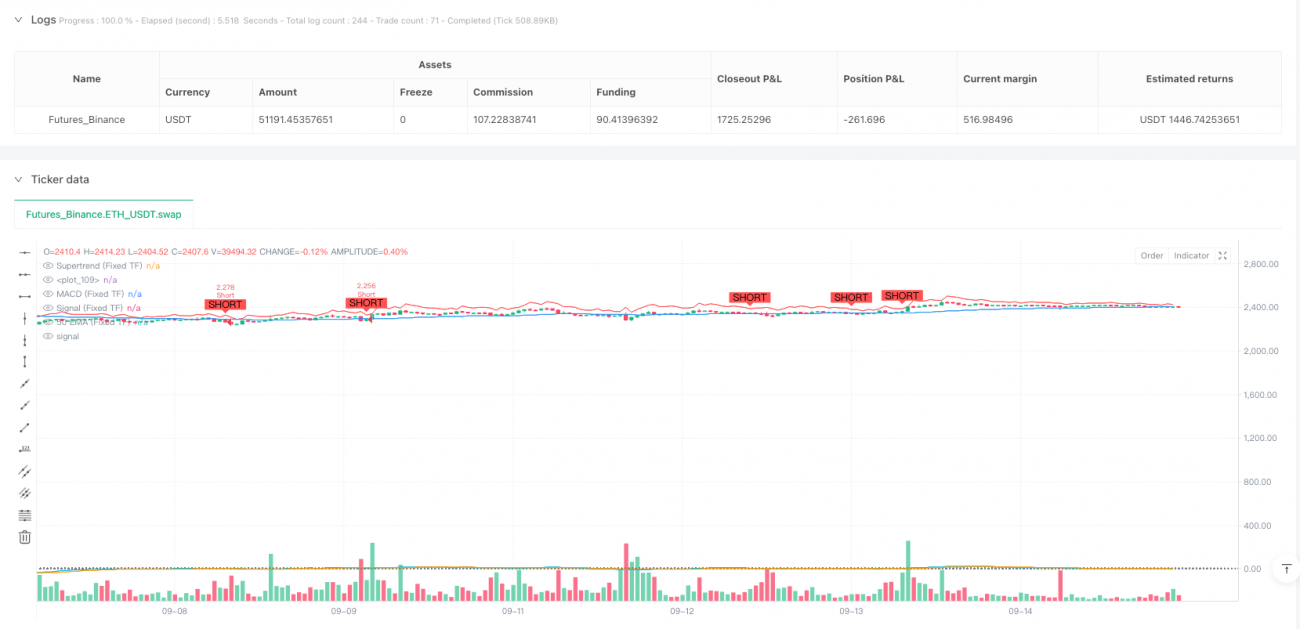
Task: Click the Estimated returns column header
Action: click(1189, 79)
